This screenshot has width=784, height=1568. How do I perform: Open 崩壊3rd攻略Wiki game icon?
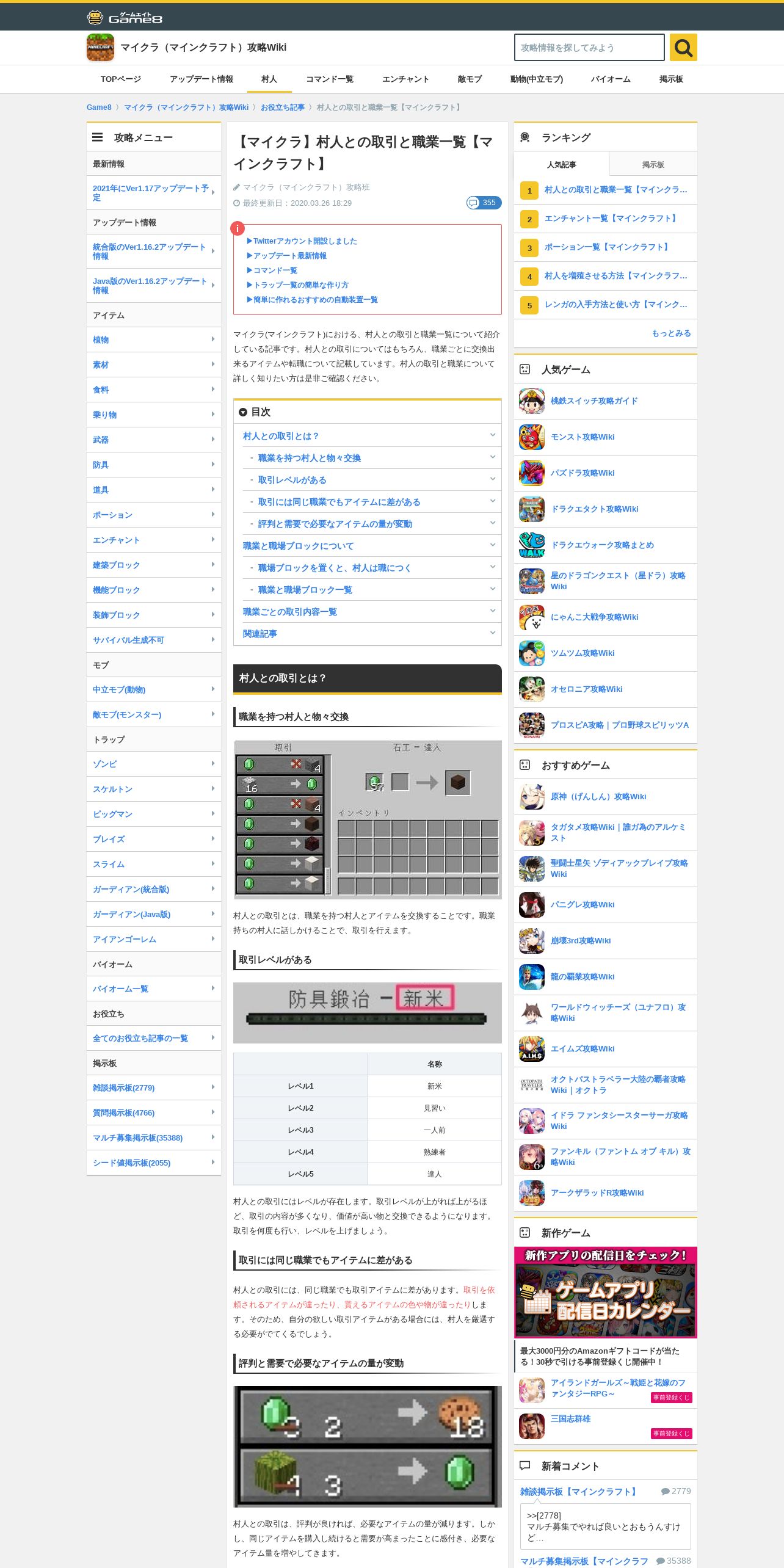pos(532,941)
